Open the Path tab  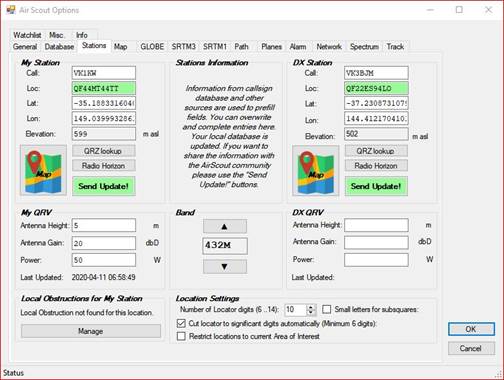tap(241, 47)
